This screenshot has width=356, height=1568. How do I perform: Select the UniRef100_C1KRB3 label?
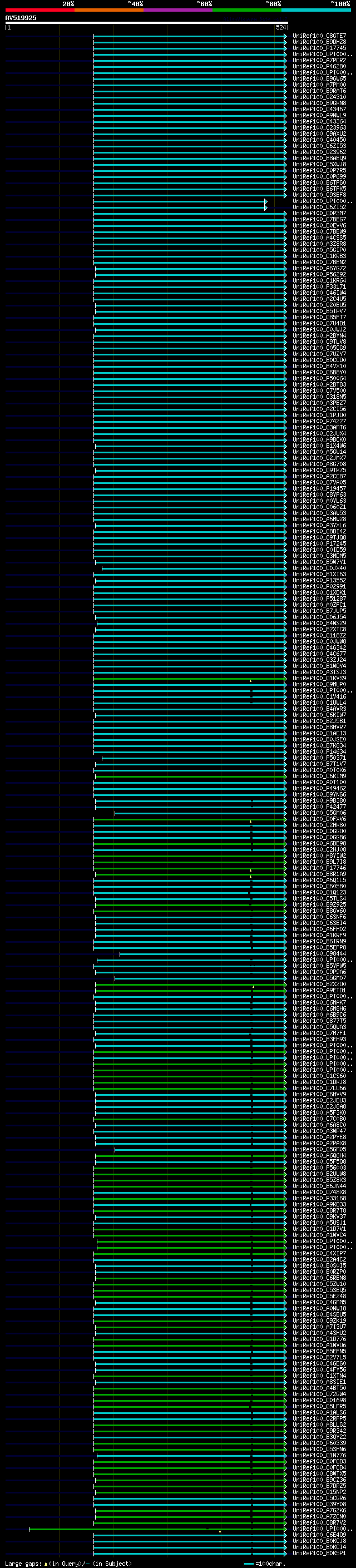point(319,256)
